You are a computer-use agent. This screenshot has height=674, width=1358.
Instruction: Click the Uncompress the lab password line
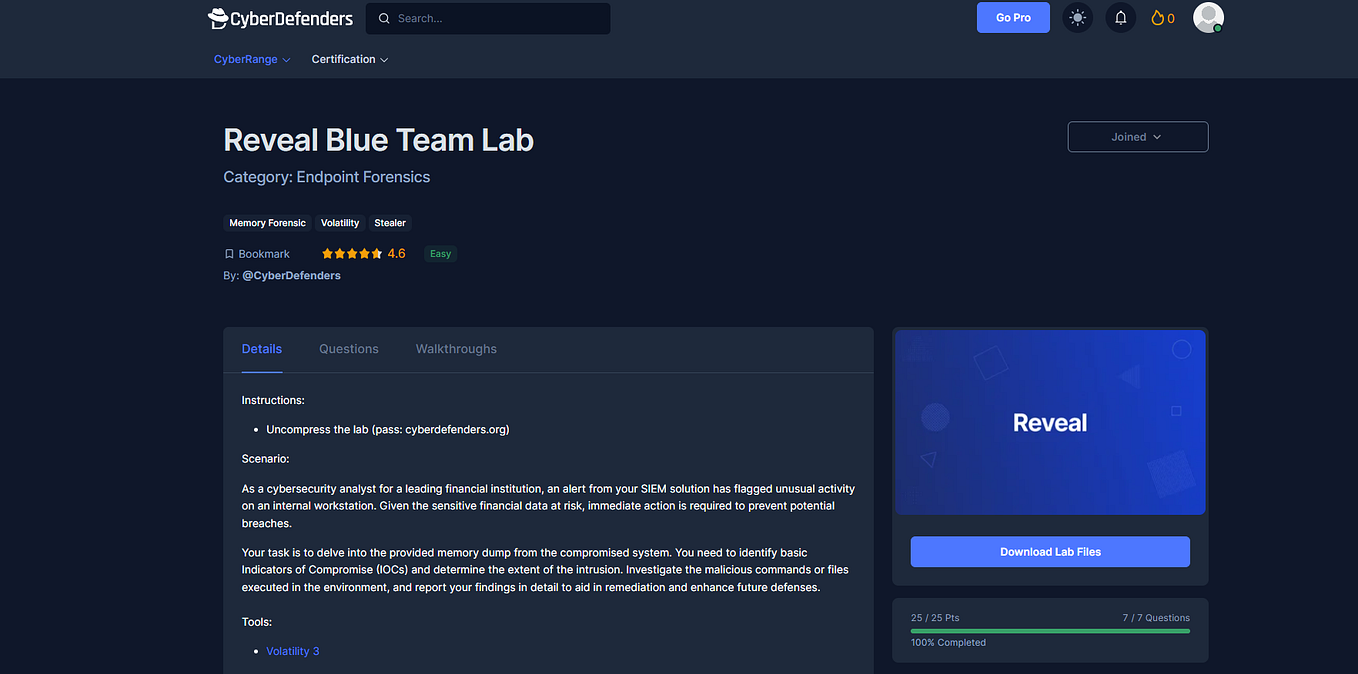(388, 430)
